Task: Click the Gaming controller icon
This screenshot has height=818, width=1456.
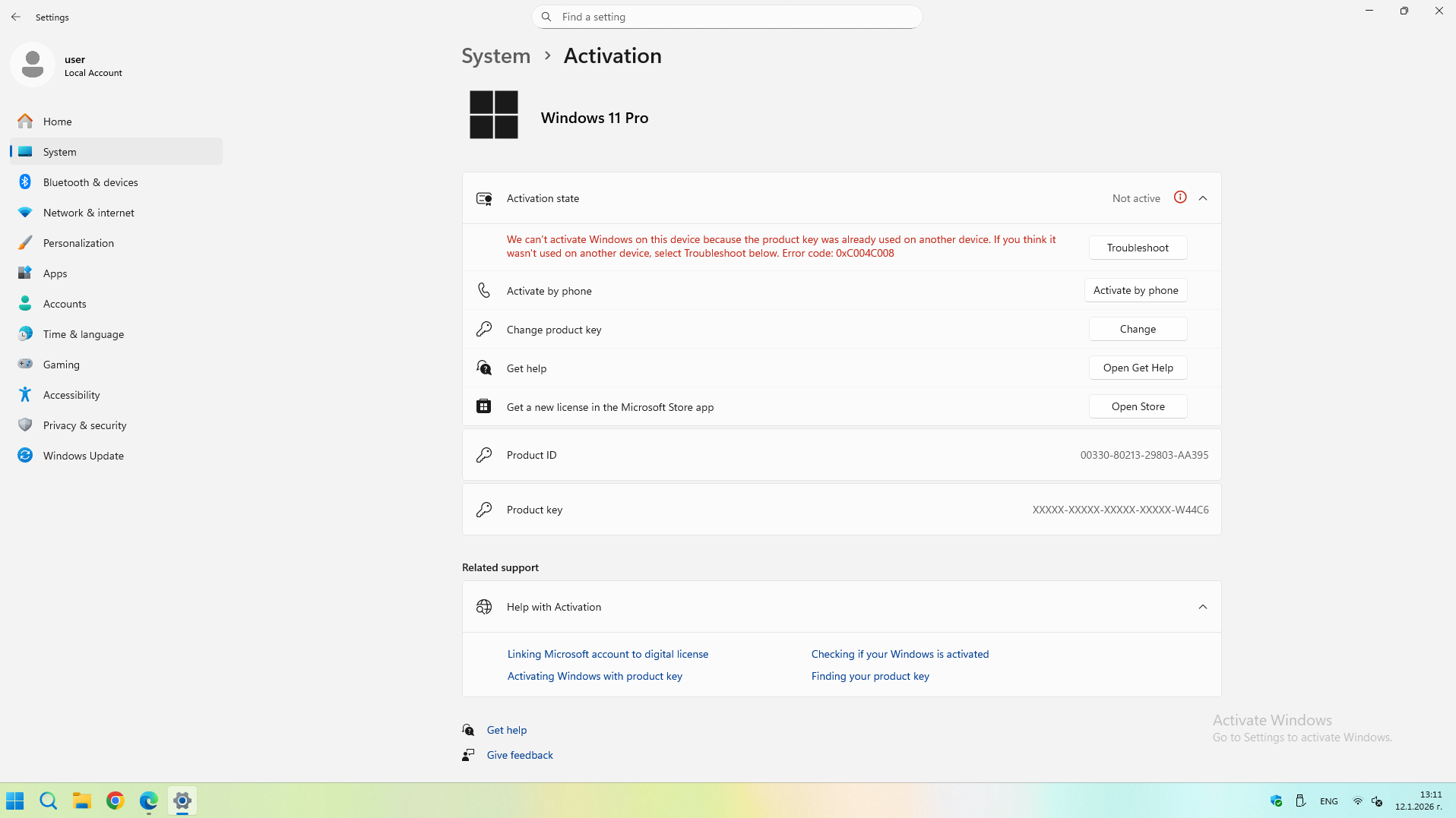Action: (x=25, y=365)
